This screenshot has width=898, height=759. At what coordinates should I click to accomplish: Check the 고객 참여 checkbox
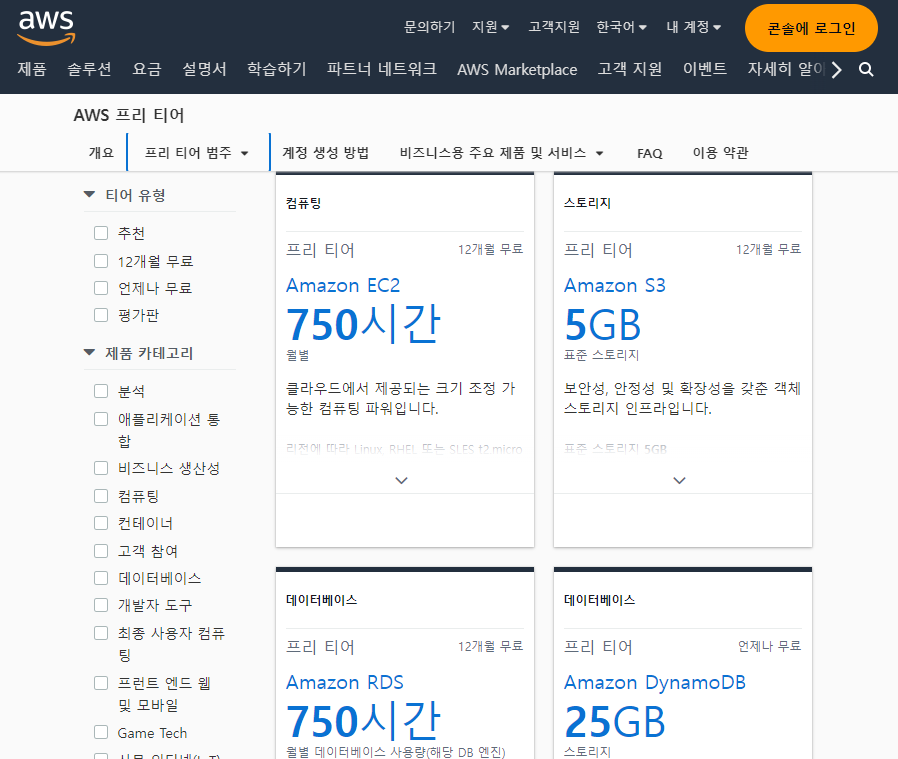click(101, 551)
